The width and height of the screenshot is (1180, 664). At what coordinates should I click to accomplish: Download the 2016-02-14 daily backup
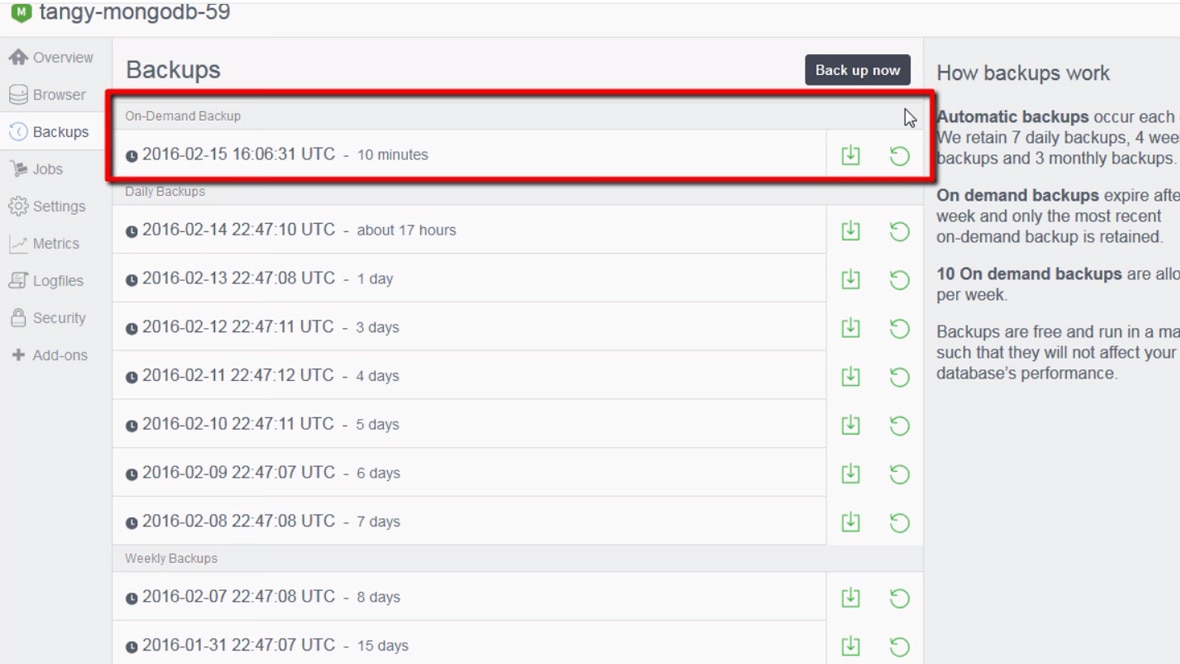pyautogui.click(x=850, y=231)
